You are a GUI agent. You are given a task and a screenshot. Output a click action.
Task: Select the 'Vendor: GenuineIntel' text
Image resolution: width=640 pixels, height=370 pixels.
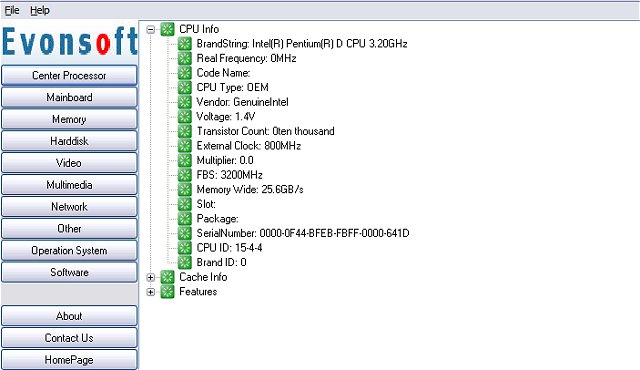242,102
